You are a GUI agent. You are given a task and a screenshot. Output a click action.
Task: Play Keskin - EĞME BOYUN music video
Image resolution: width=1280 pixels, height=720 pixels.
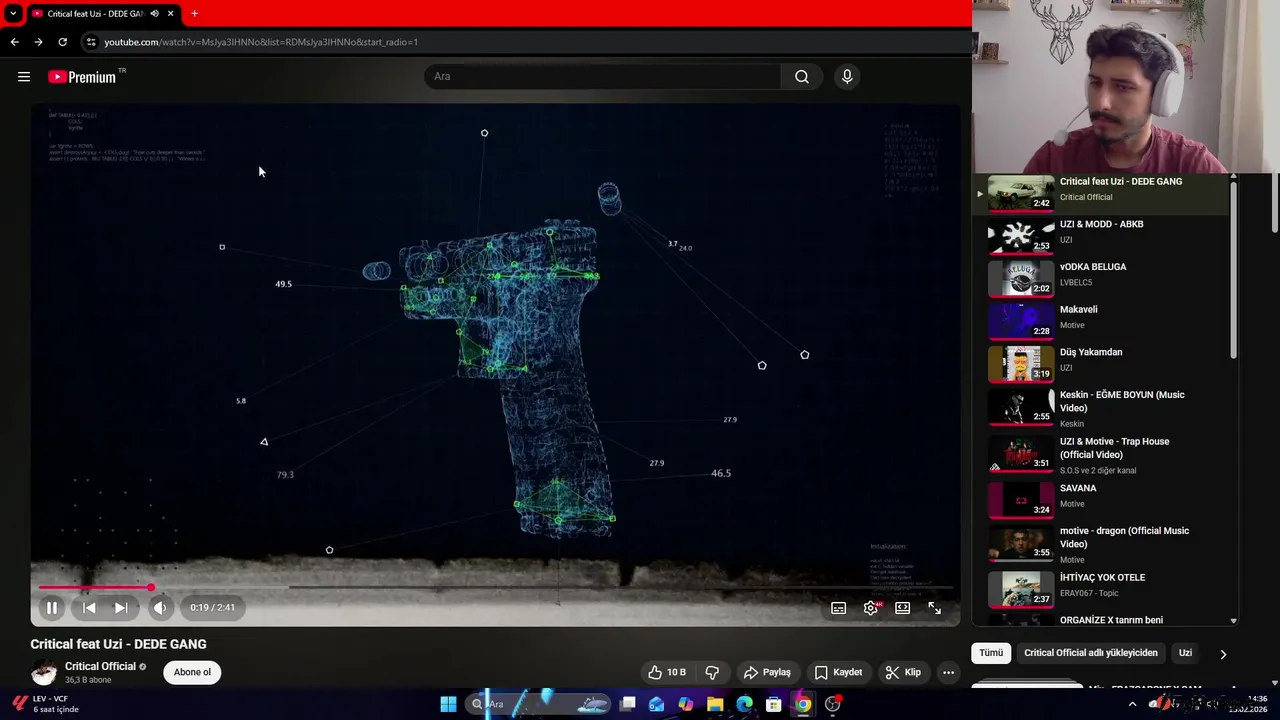[x=1100, y=407]
